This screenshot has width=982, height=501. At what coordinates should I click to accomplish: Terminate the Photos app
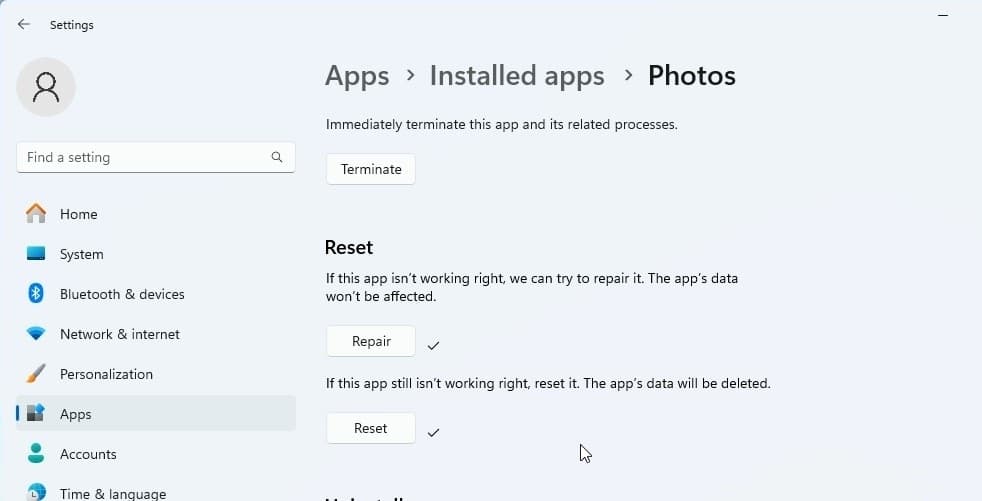click(370, 169)
